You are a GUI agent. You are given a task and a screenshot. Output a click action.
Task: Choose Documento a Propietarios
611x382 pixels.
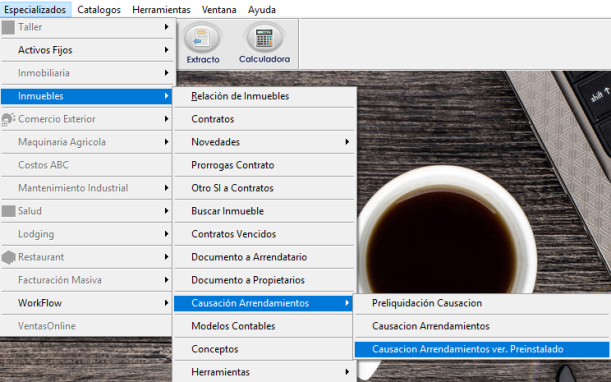click(264, 280)
